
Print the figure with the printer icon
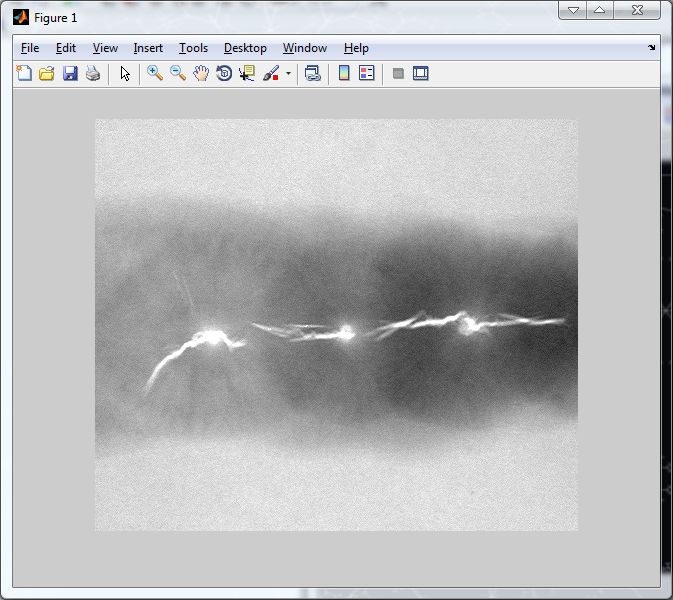coord(93,73)
